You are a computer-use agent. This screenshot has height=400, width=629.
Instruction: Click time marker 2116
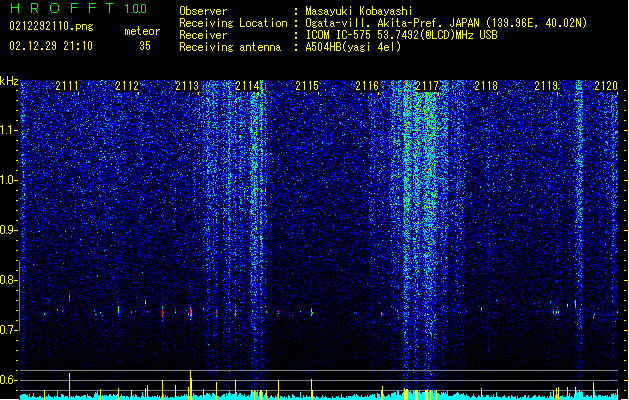pos(367,85)
